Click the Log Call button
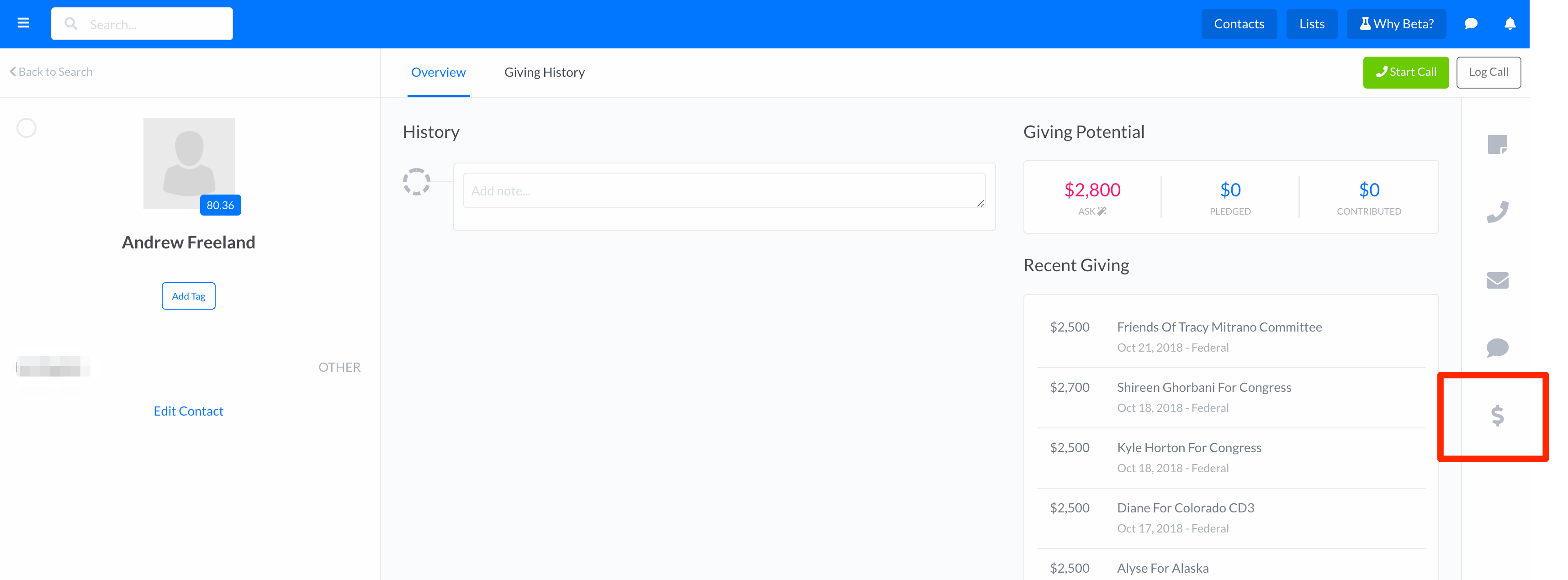Viewport: 1568px width, 580px height. (1488, 72)
